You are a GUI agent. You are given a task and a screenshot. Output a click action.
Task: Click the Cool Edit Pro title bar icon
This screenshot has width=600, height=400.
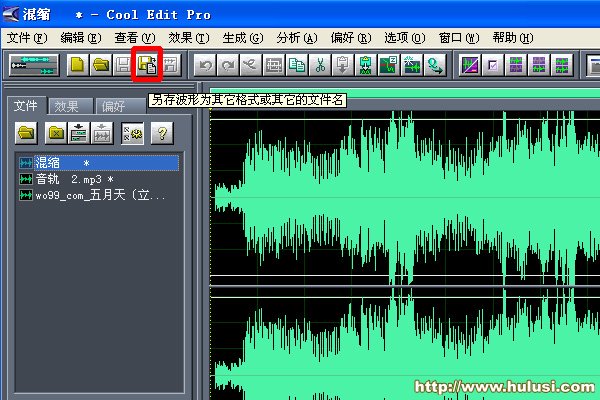click(11, 14)
